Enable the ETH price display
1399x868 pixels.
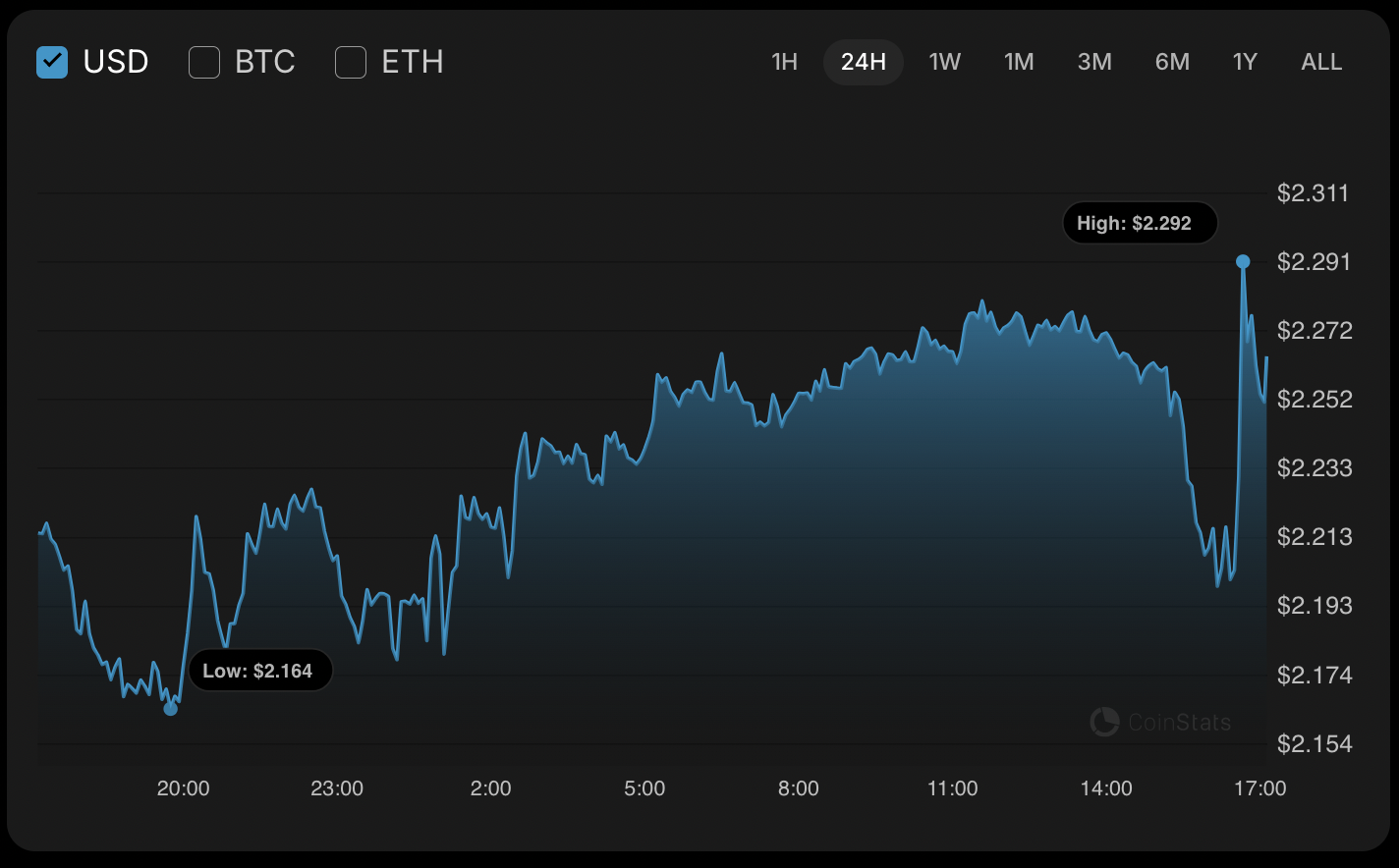click(351, 61)
